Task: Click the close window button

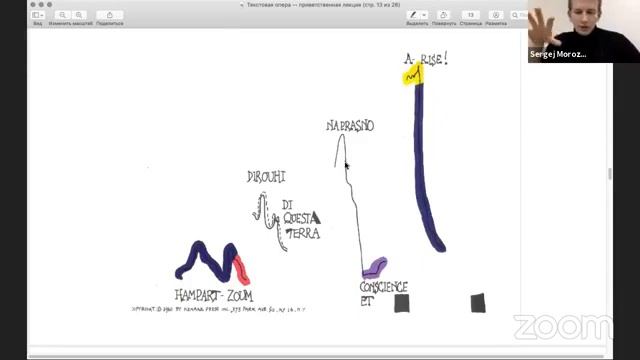Action: [x=33, y=4]
